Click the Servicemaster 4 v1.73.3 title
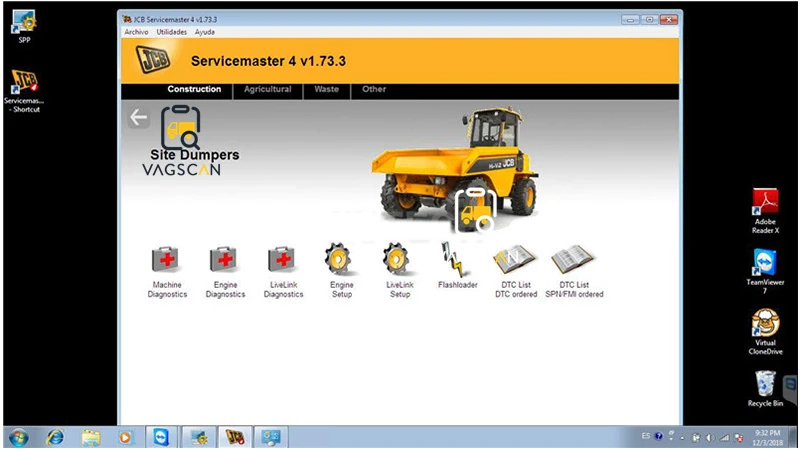The width and height of the screenshot is (800, 449). pos(268,61)
